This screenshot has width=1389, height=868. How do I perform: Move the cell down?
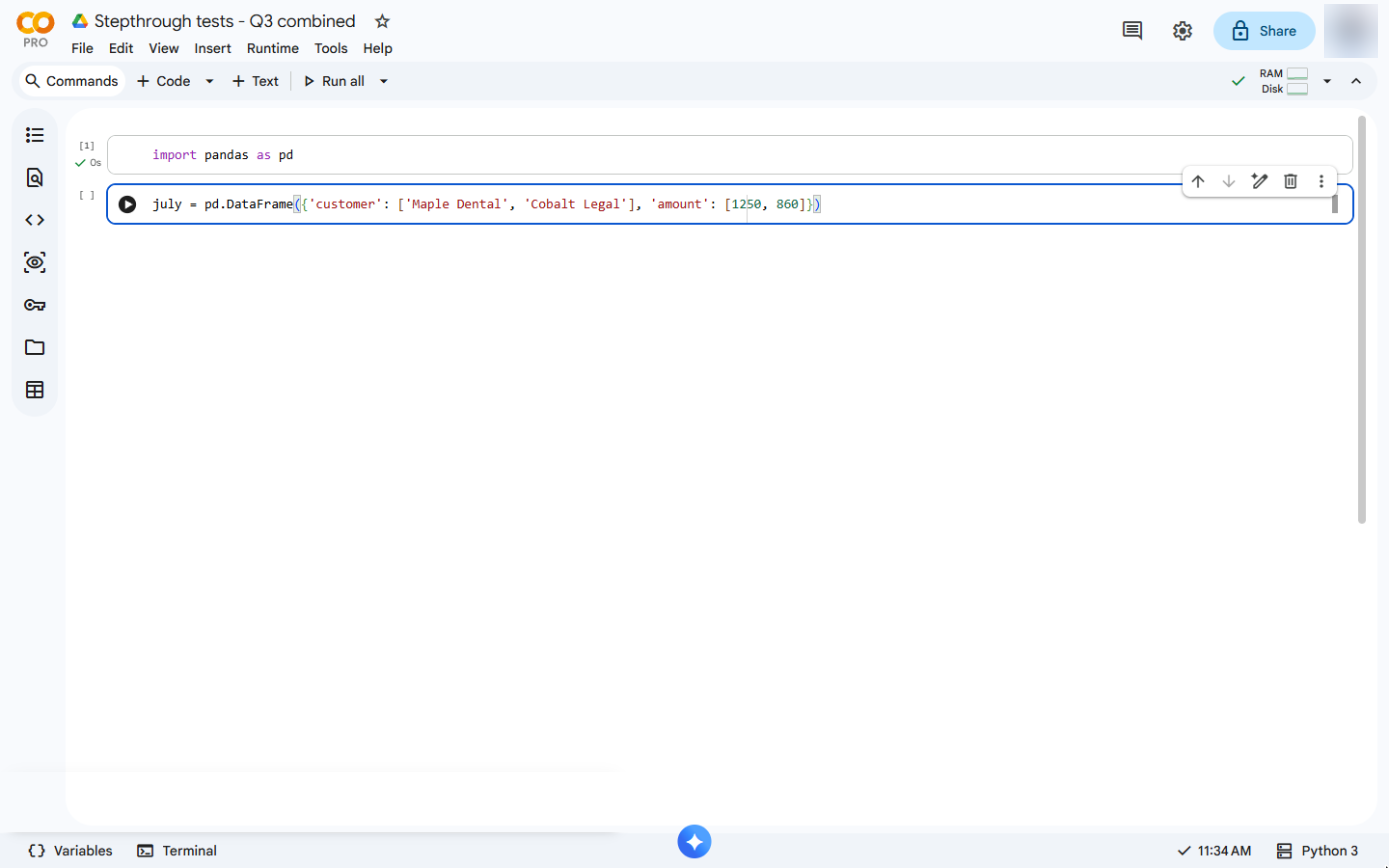pyautogui.click(x=1229, y=181)
